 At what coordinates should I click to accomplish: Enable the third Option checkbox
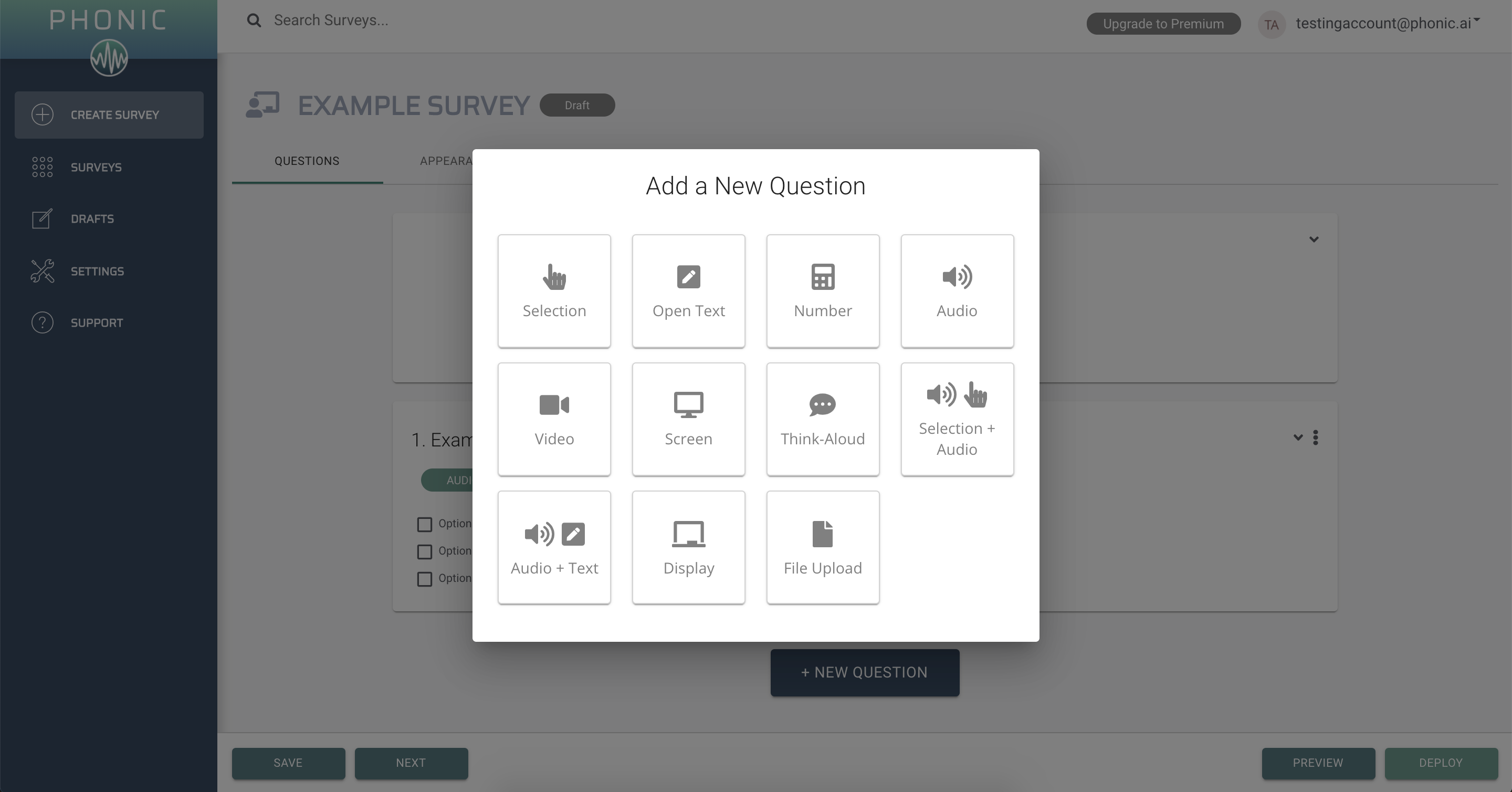(x=424, y=579)
